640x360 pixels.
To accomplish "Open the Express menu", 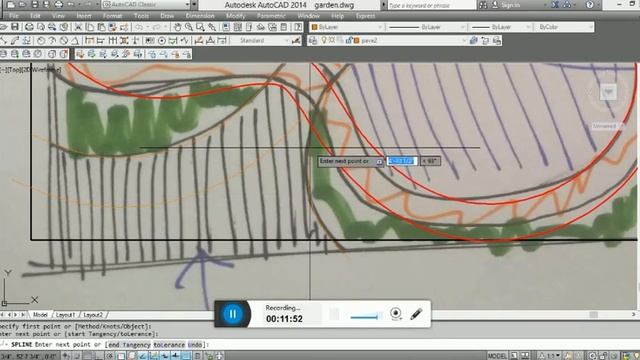I will click(365, 16).
